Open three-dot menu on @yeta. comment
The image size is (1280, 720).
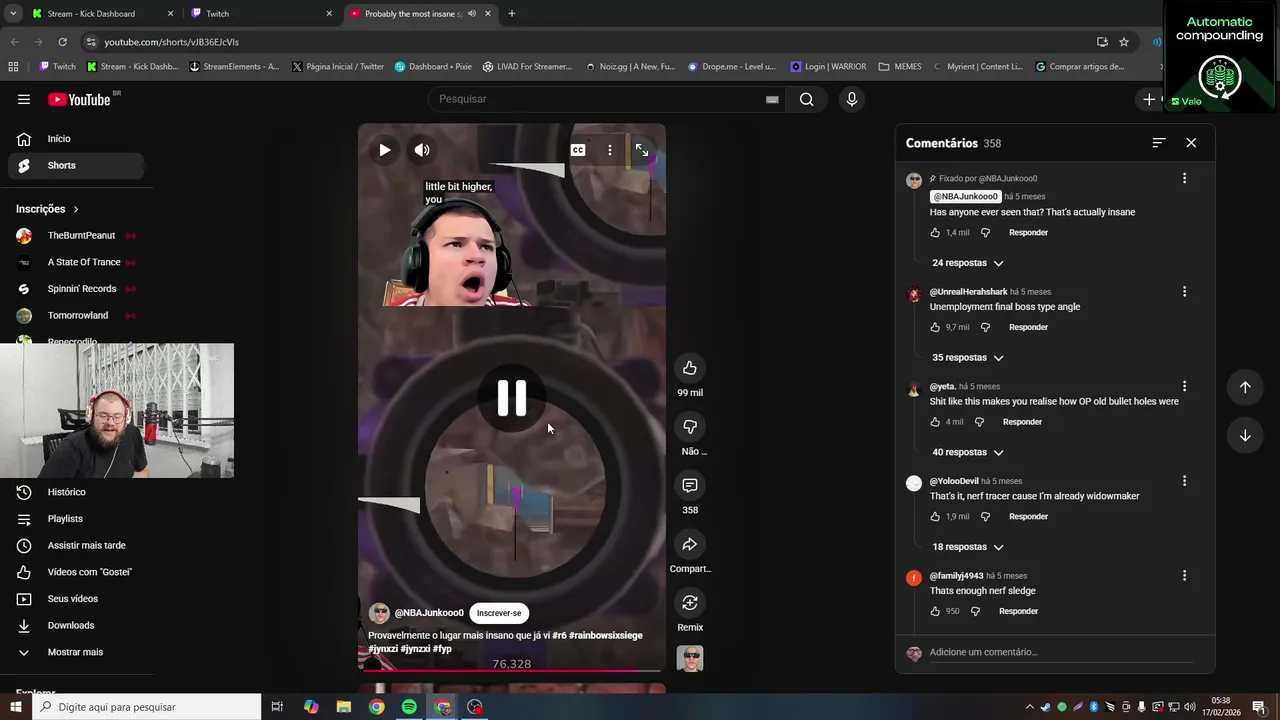point(1184,386)
